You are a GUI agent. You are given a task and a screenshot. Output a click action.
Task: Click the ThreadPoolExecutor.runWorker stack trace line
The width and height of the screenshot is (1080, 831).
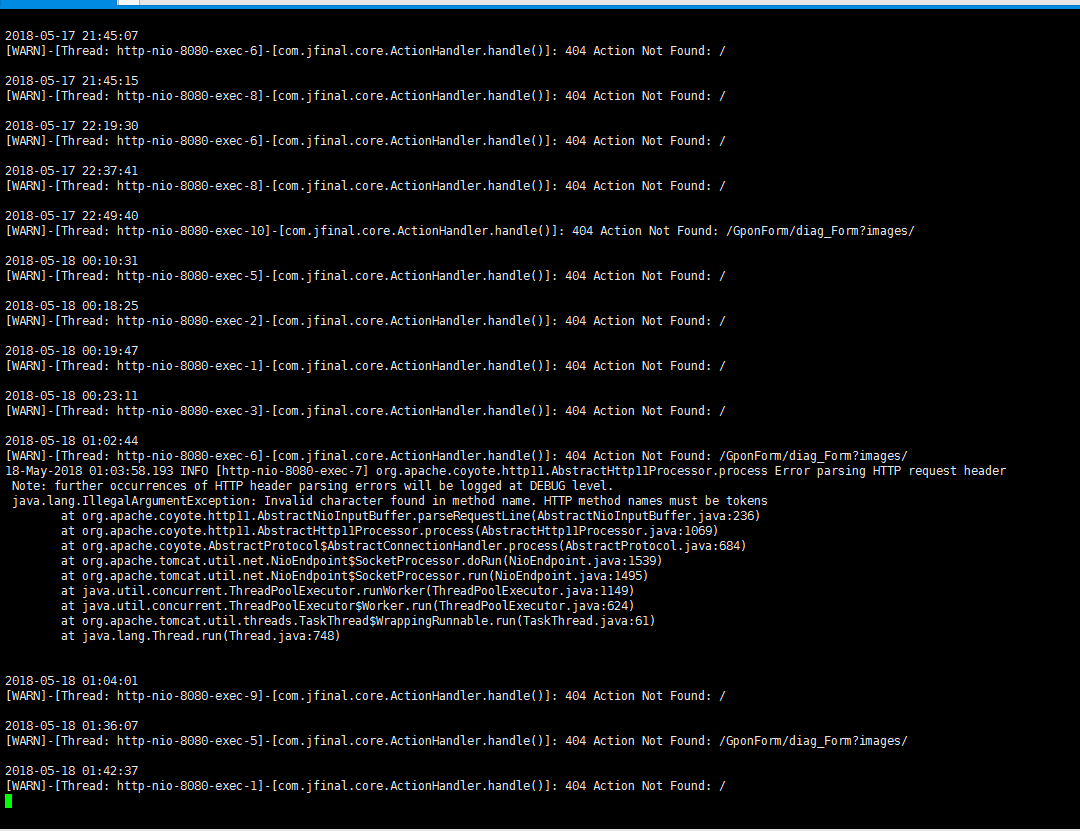(x=347, y=591)
